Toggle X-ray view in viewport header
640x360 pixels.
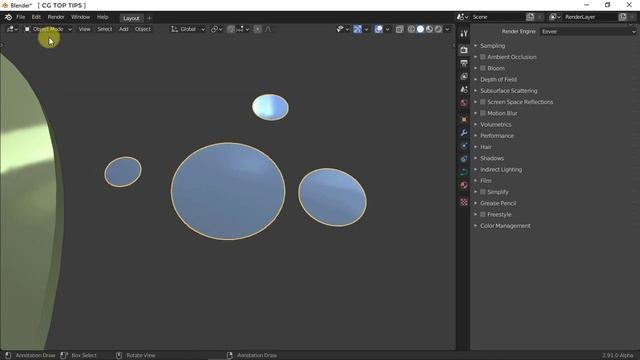[400, 29]
